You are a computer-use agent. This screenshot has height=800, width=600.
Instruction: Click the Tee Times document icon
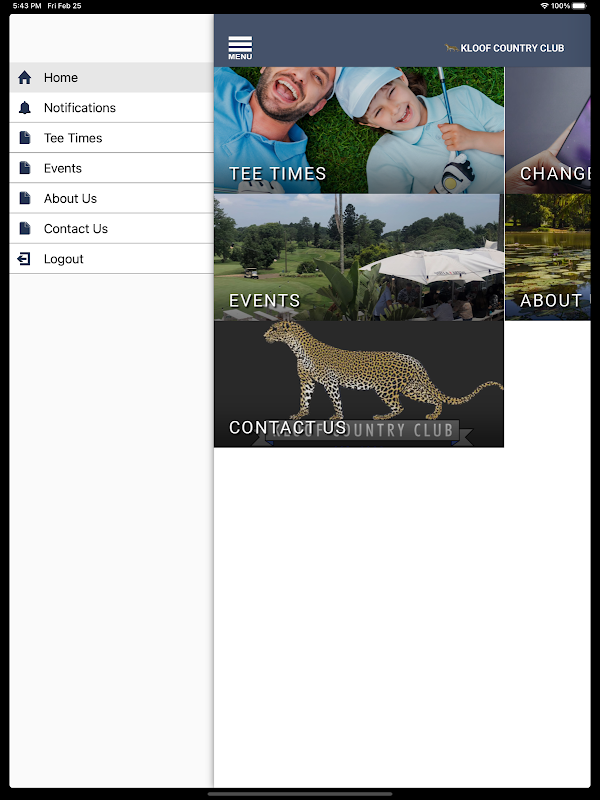point(24,138)
